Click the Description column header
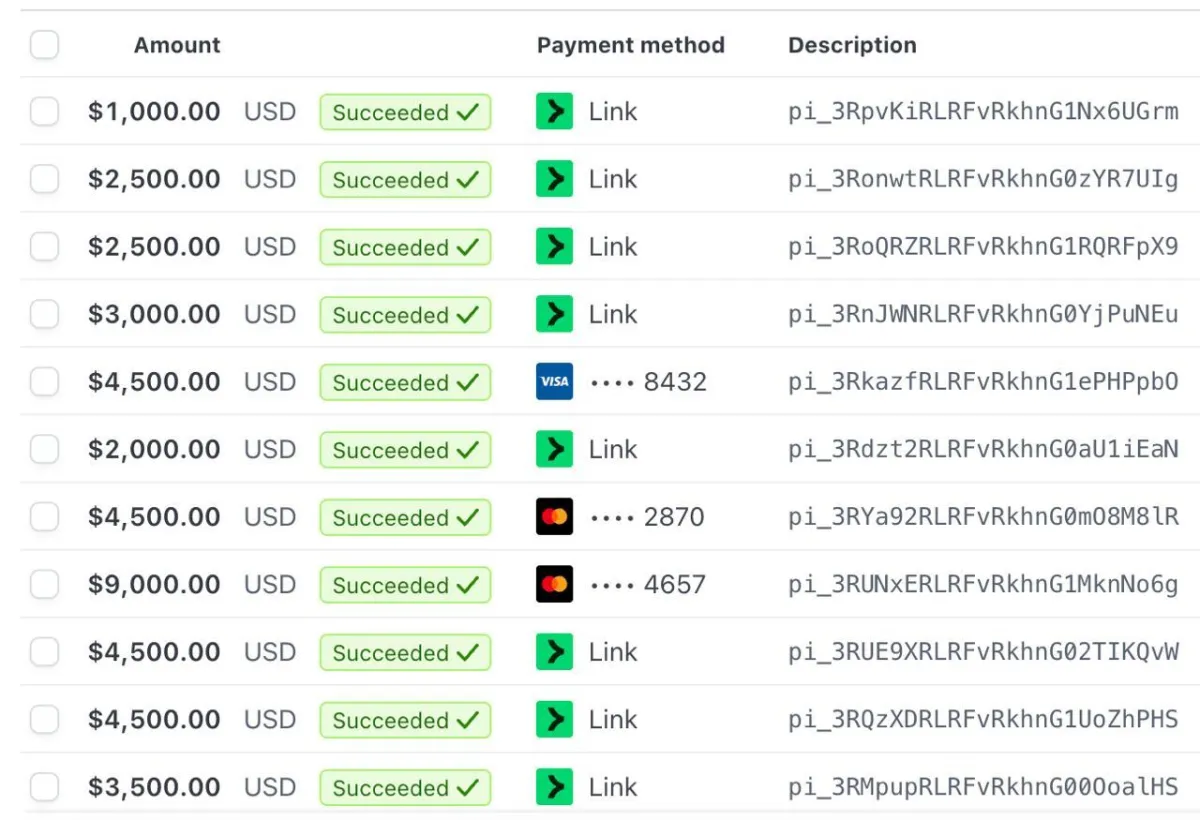 coord(852,45)
